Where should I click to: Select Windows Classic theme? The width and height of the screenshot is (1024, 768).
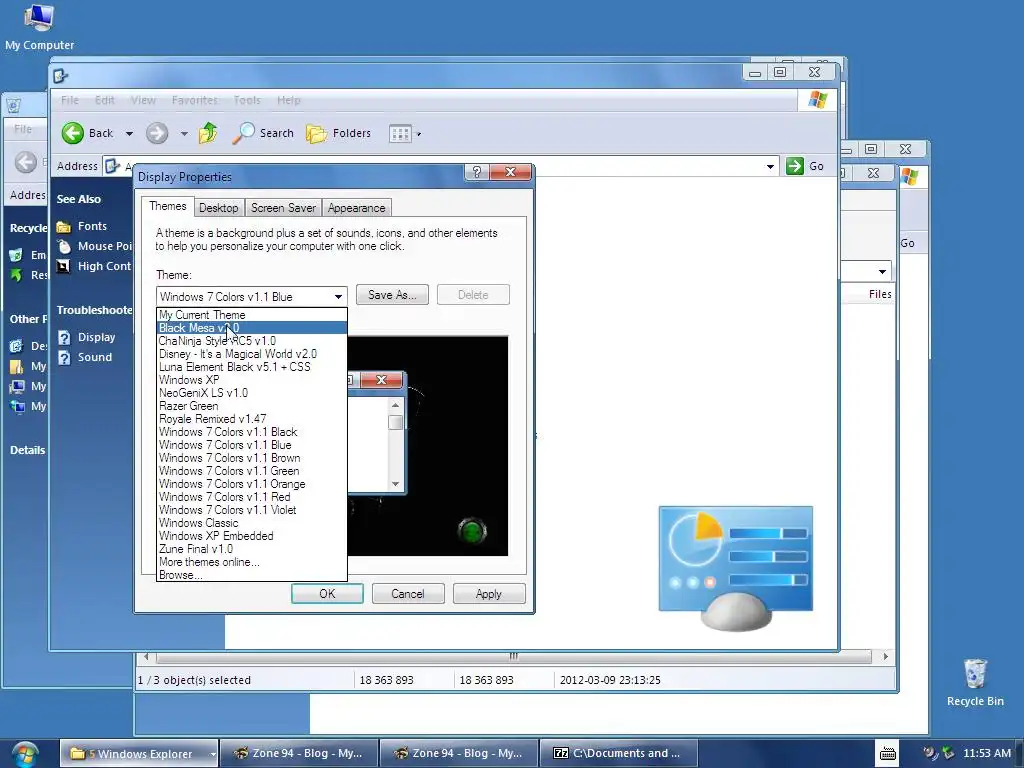pyautogui.click(x=251, y=523)
